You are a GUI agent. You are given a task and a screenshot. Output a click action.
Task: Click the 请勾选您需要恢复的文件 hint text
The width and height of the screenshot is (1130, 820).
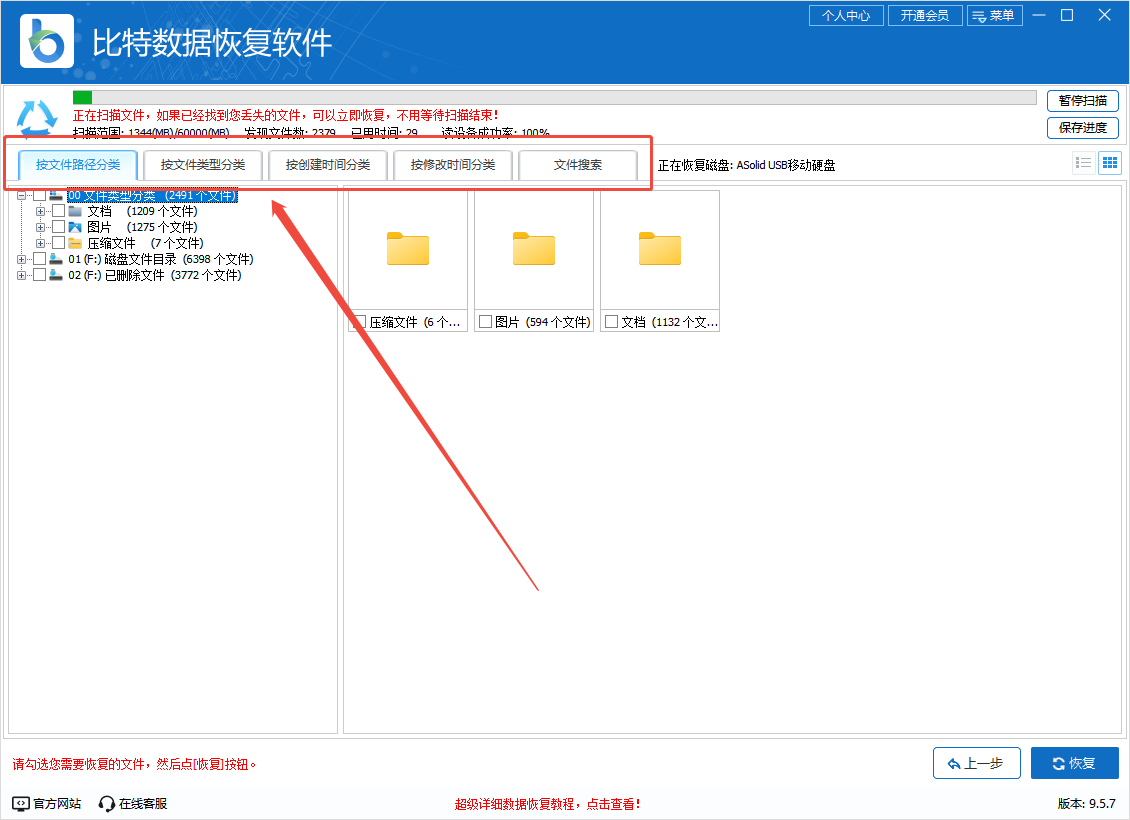(x=135, y=764)
